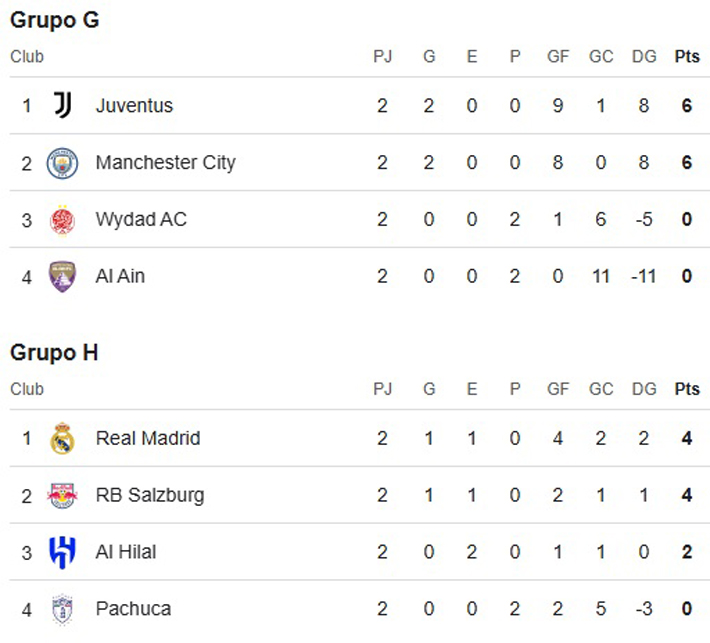Click Juventus points value 6

coord(686,106)
